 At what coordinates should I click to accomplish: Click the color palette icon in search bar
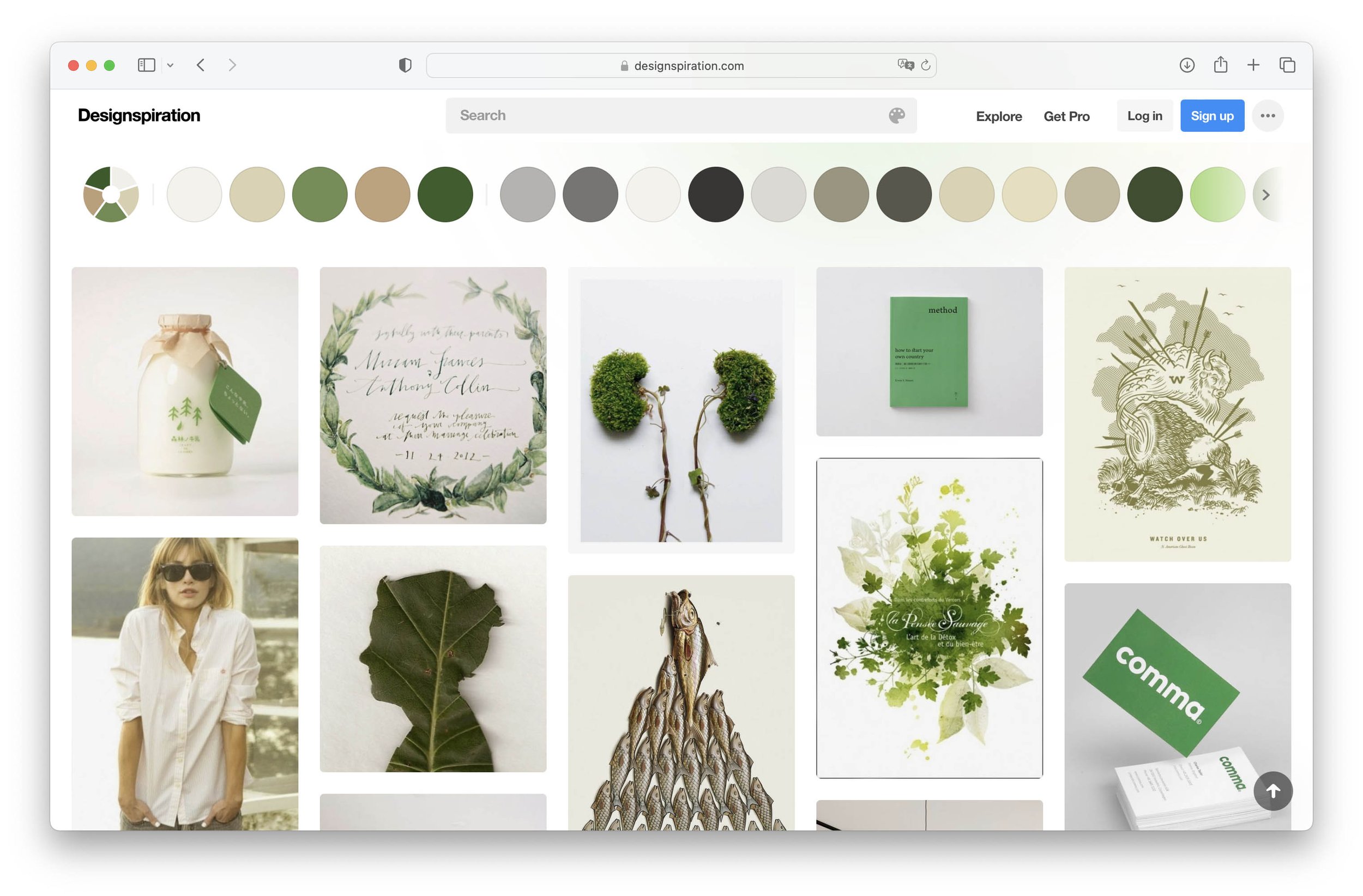pos(896,116)
